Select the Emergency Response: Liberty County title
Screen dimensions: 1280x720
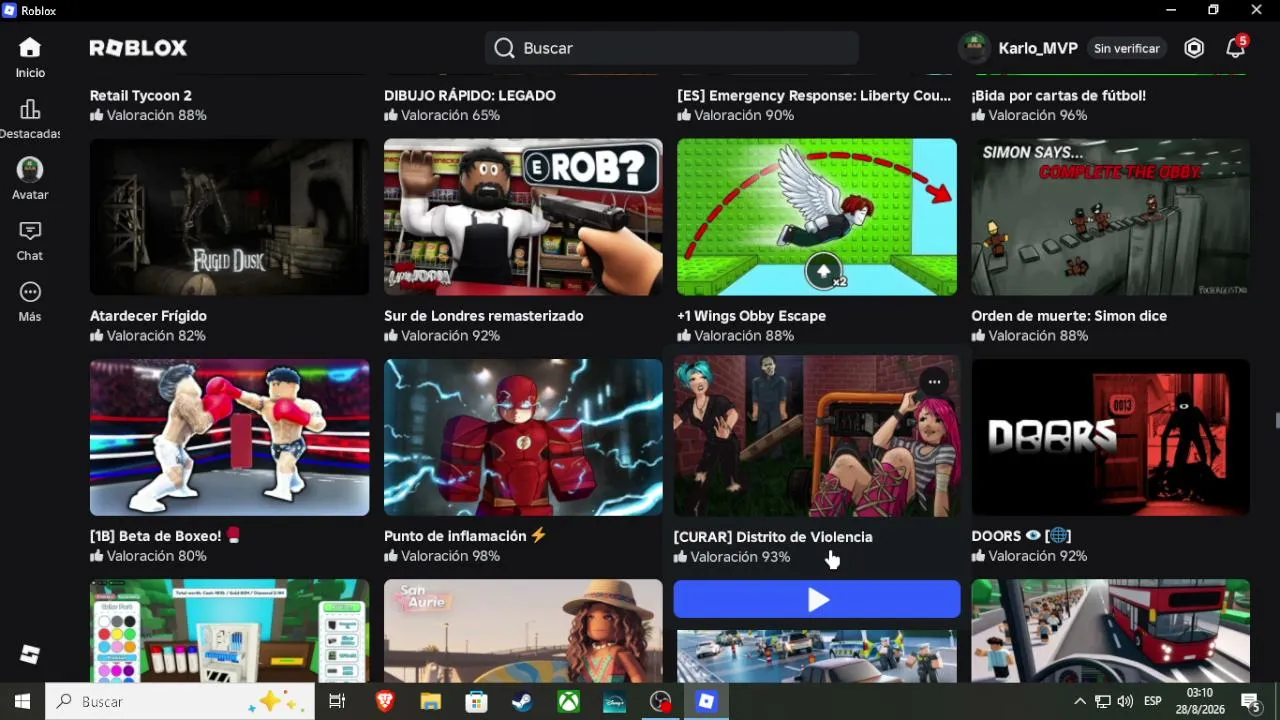pos(814,95)
